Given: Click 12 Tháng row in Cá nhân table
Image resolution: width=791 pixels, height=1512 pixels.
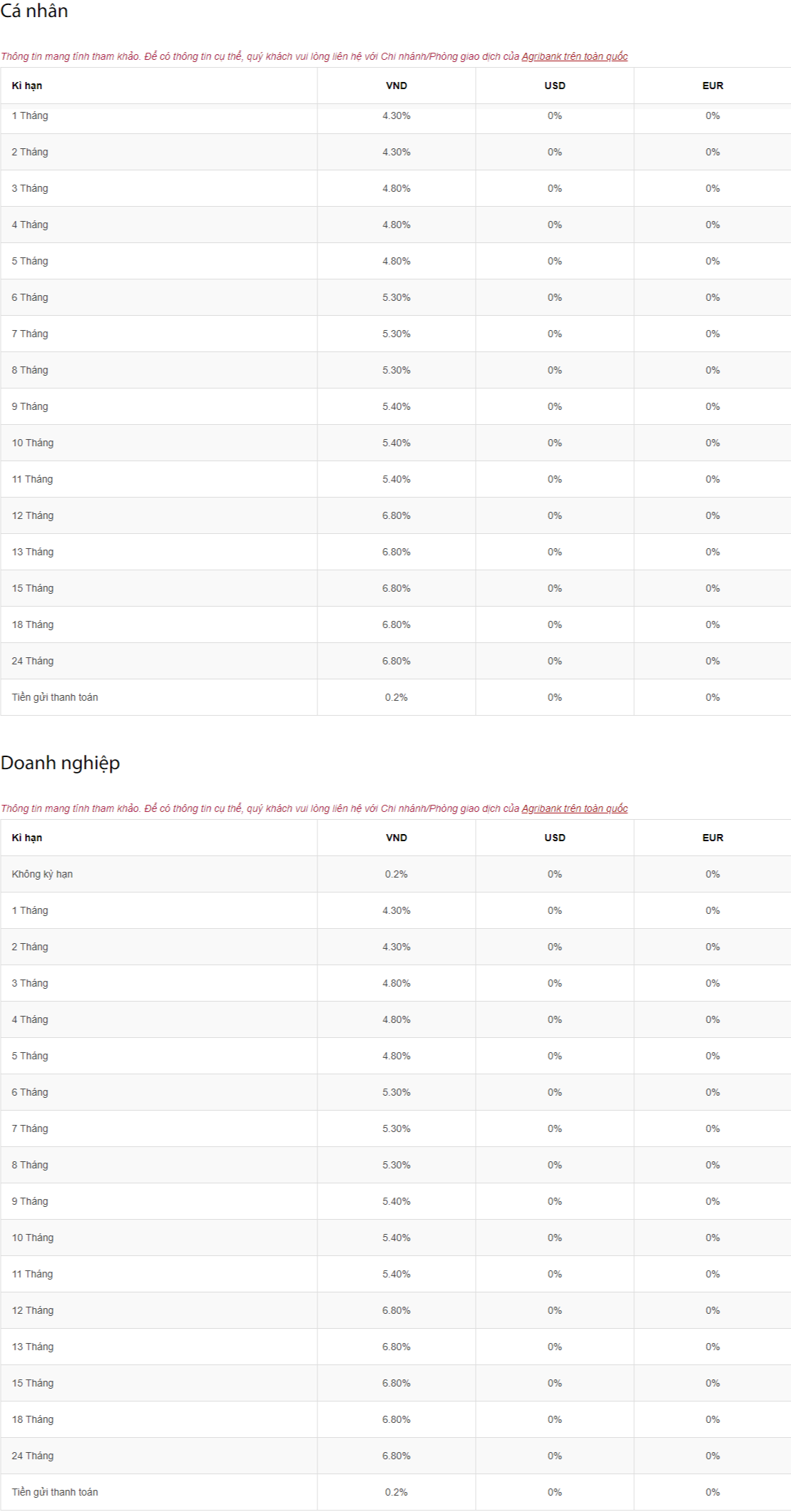Looking at the screenshot, I should (395, 515).
